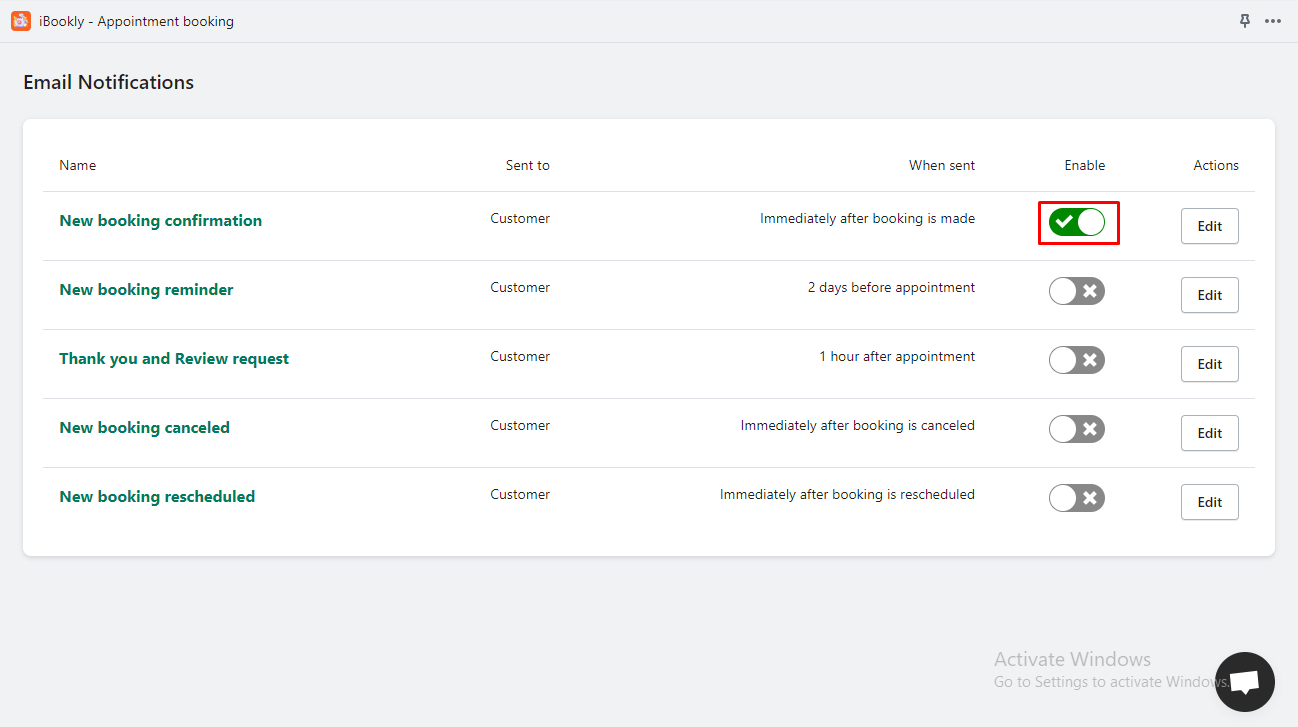Click Customer in New booking confirmation row
Screen dimensions: 1298x727
tap(520, 218)
